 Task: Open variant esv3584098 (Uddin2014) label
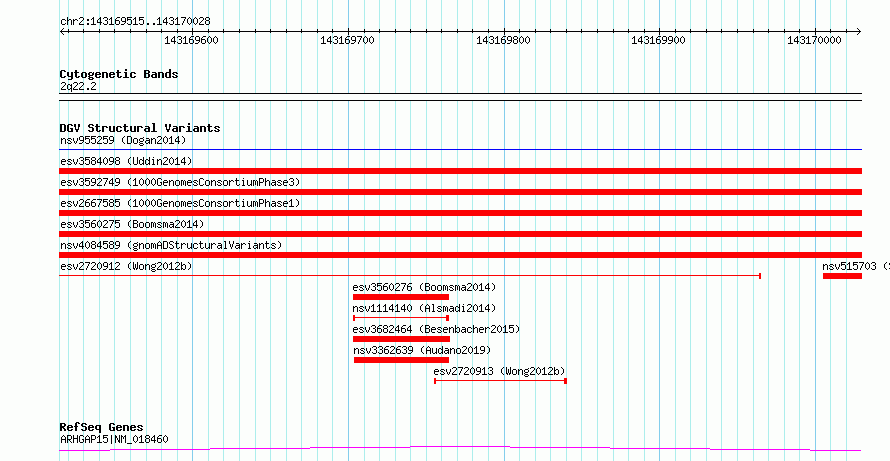pyautogui.click(x=126, y=161)
